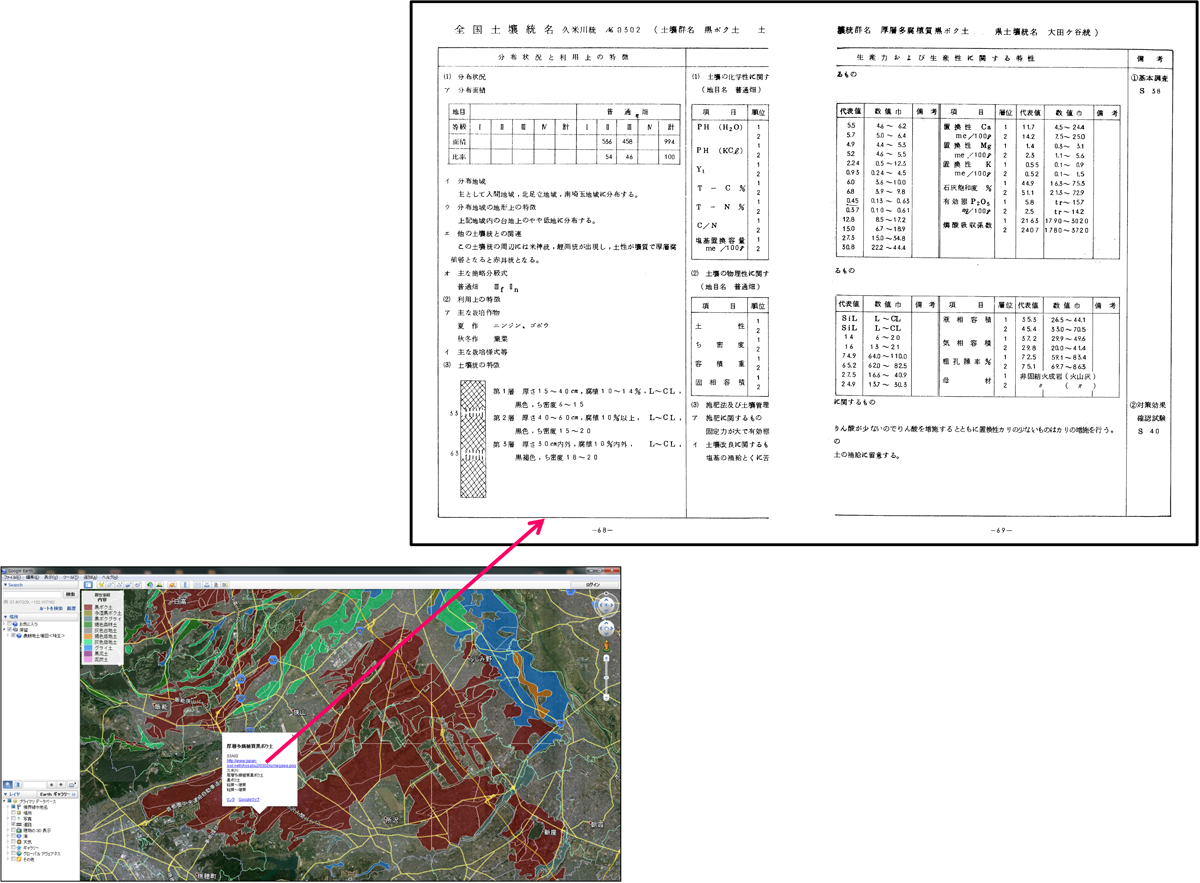Click the Move joystick navigation control

(606, 629)
